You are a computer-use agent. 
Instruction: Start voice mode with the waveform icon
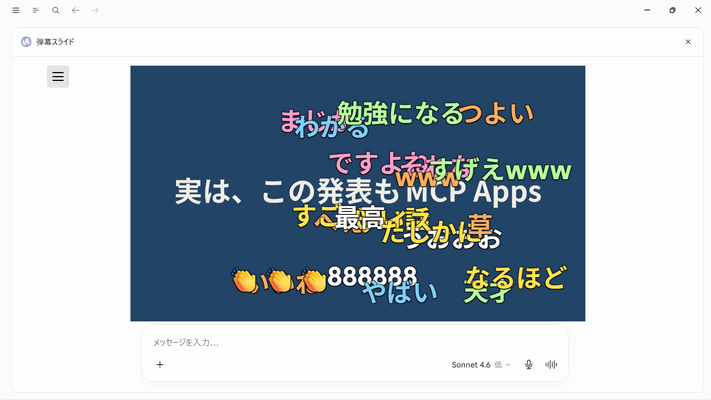[551, 365]
